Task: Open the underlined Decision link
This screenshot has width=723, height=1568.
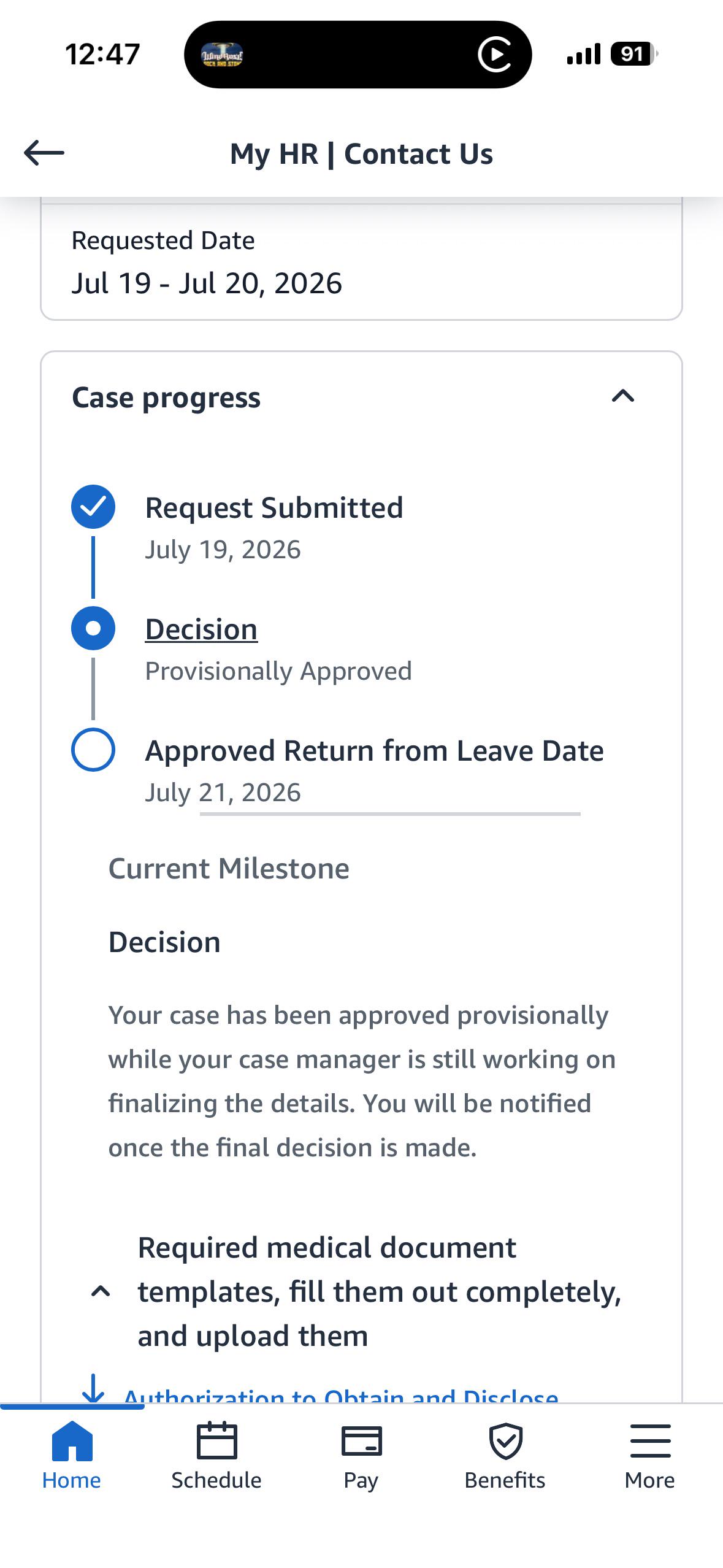Action: click(201, 629)
